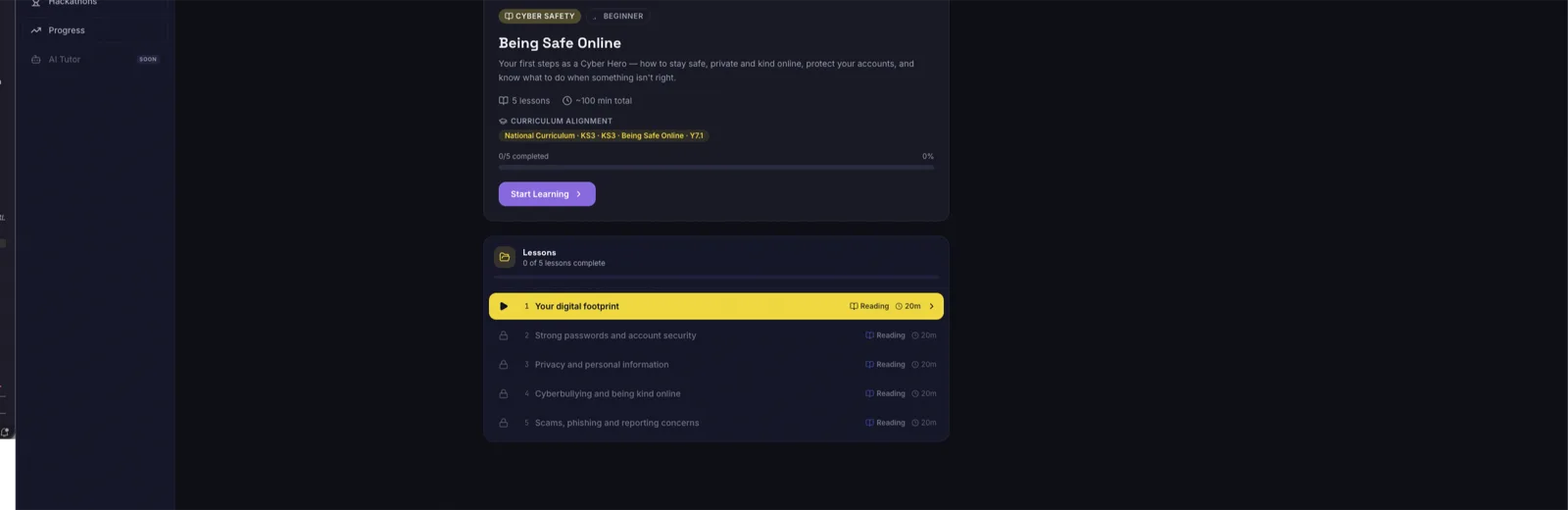Click lock icon for Privacy and personal information
Screen dimensions: 1568x510
tap(504, 365)
